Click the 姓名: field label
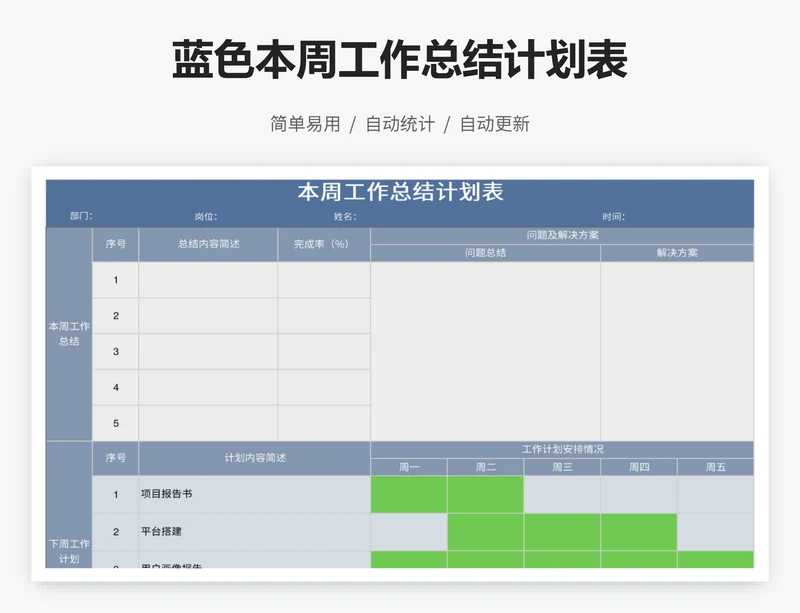The width and height of the screenshot is (800, 613). (345, 216)
